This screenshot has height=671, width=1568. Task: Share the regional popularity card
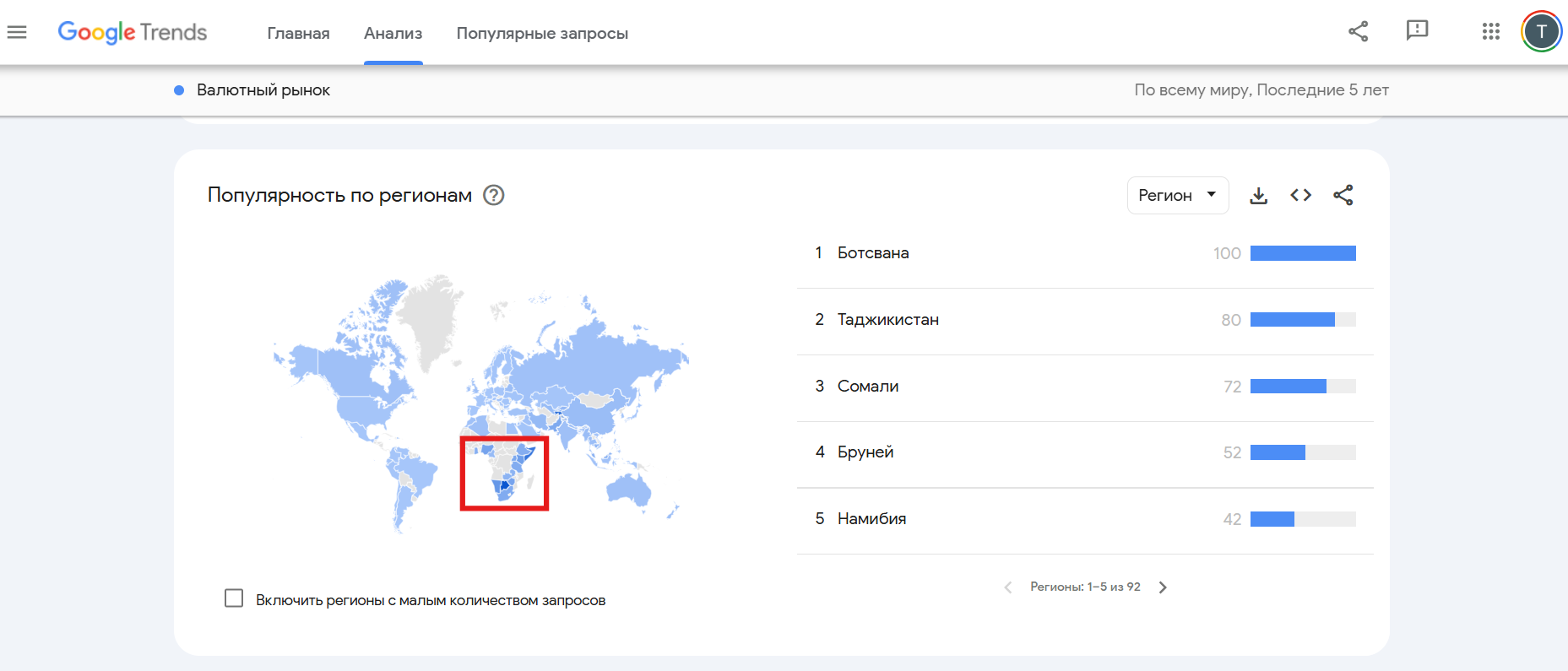point(1343,196)
